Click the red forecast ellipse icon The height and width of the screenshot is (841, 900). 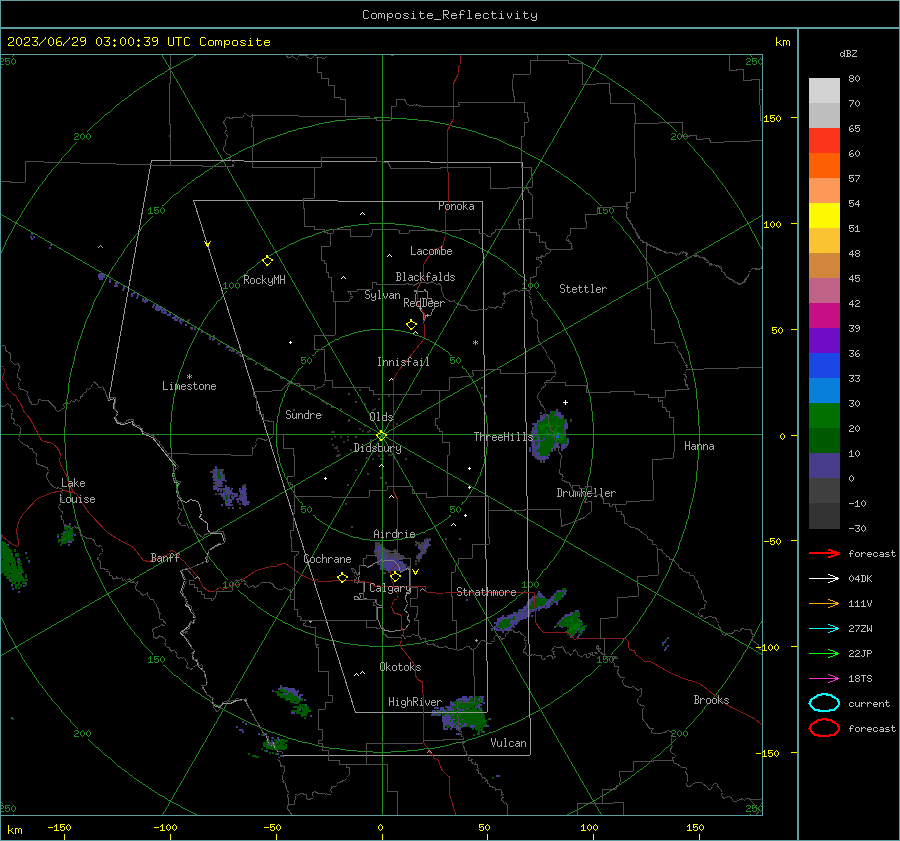[x=824, y=728]
